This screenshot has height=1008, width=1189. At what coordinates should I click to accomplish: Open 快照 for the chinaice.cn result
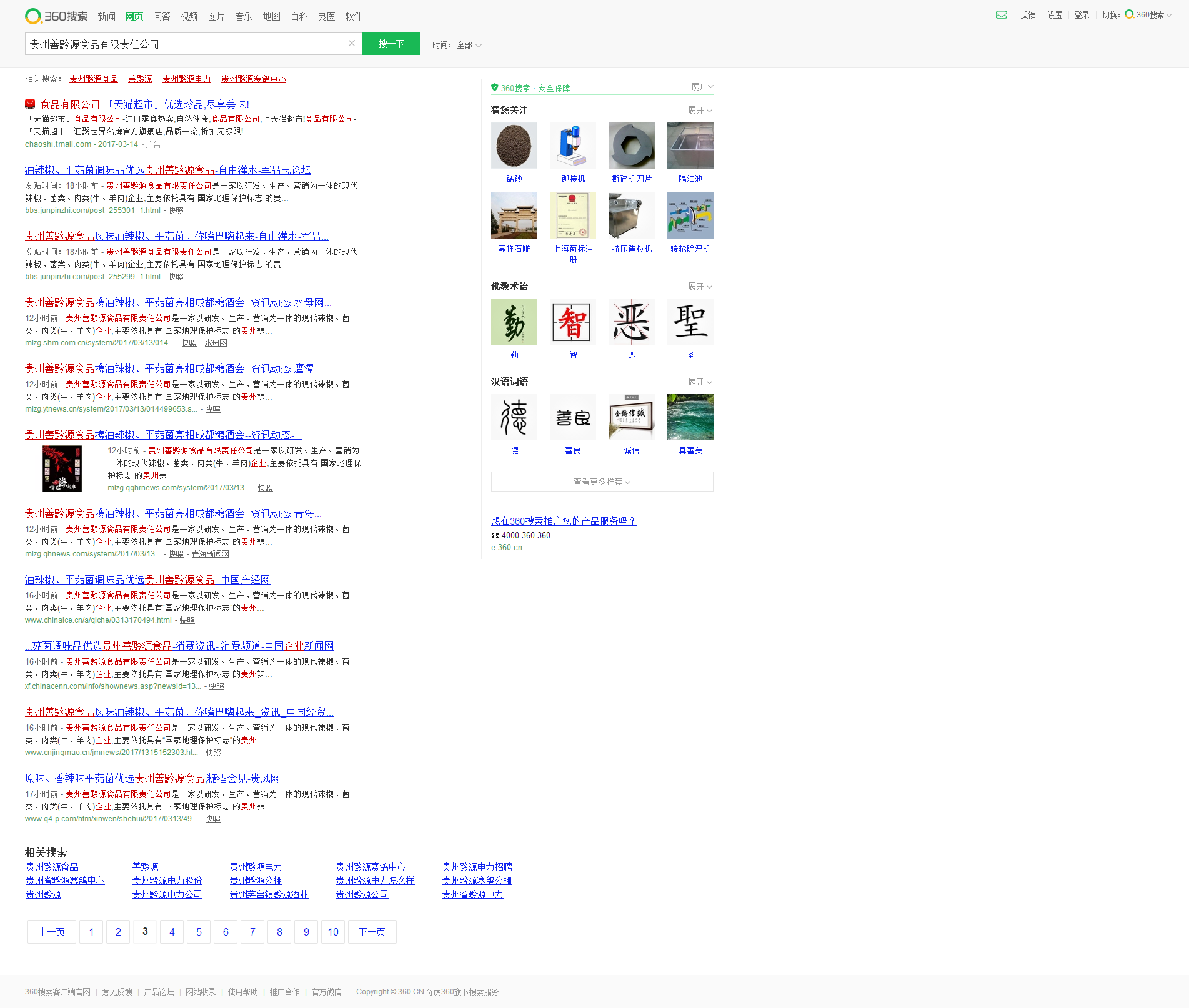[x=187, y=620]
